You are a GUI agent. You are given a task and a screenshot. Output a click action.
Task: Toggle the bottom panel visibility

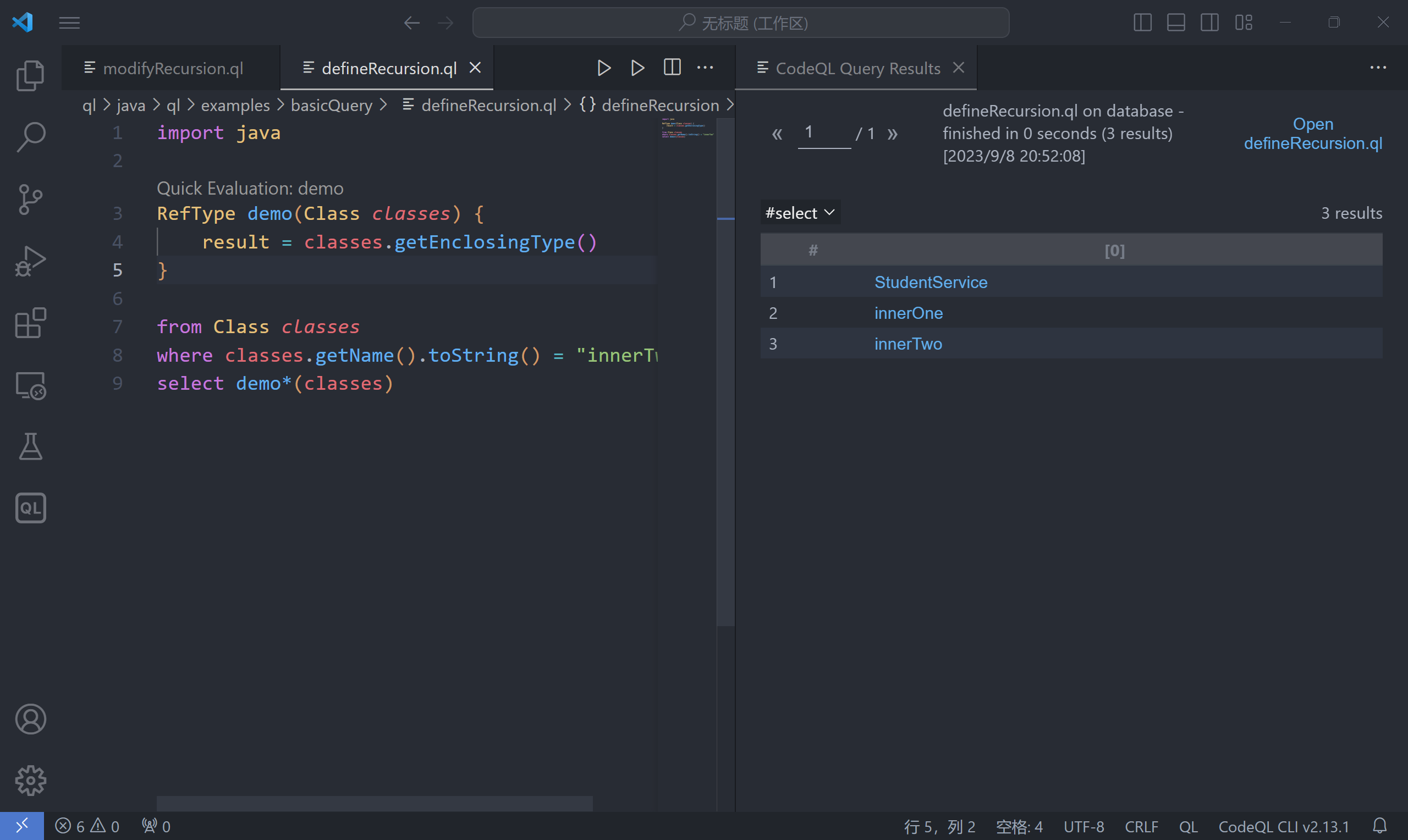1176,23
